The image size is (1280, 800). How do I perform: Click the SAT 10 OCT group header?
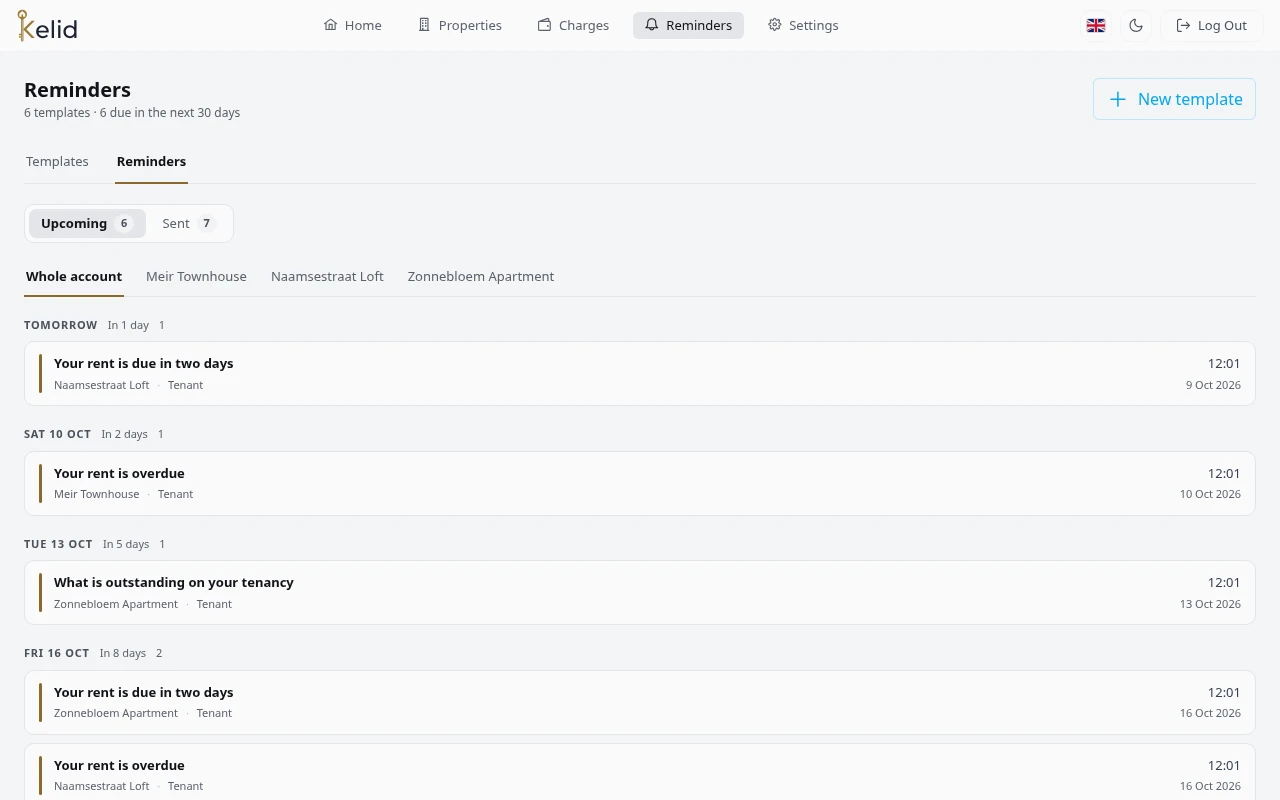57,434
